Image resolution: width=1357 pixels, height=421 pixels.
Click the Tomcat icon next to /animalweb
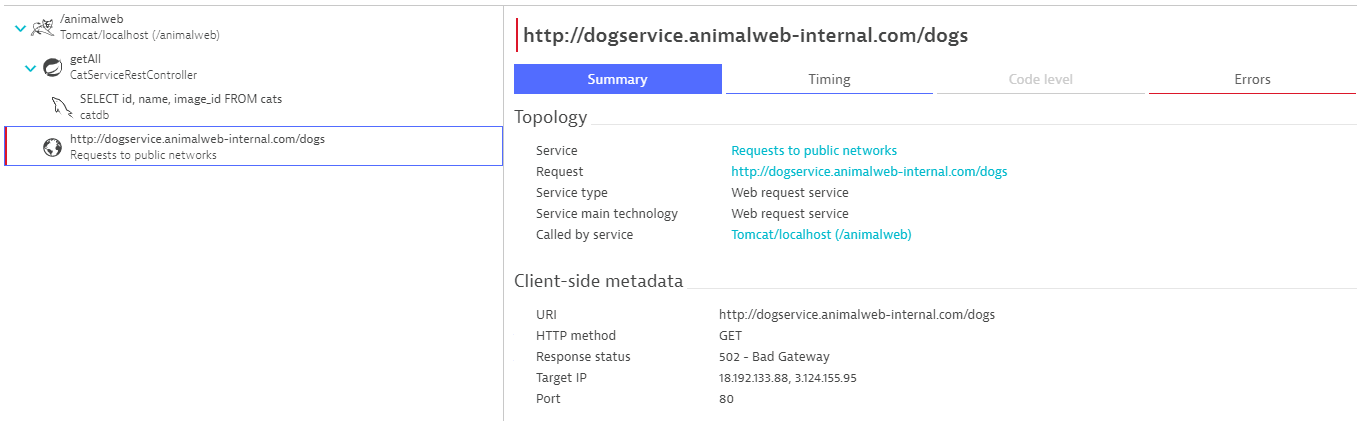[43, 27]
